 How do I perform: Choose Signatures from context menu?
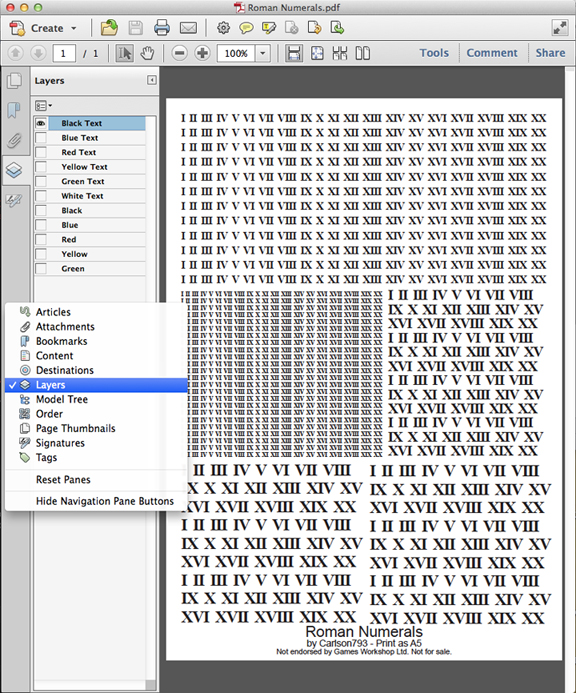[x=96, y=443]
